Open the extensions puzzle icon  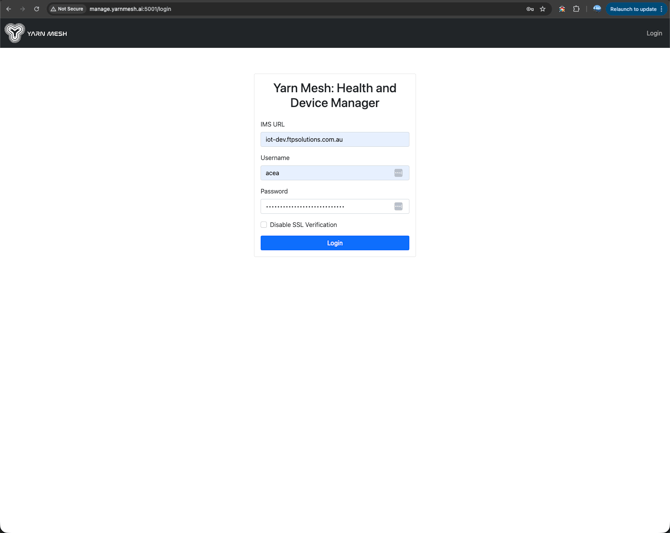coord(576,9)
